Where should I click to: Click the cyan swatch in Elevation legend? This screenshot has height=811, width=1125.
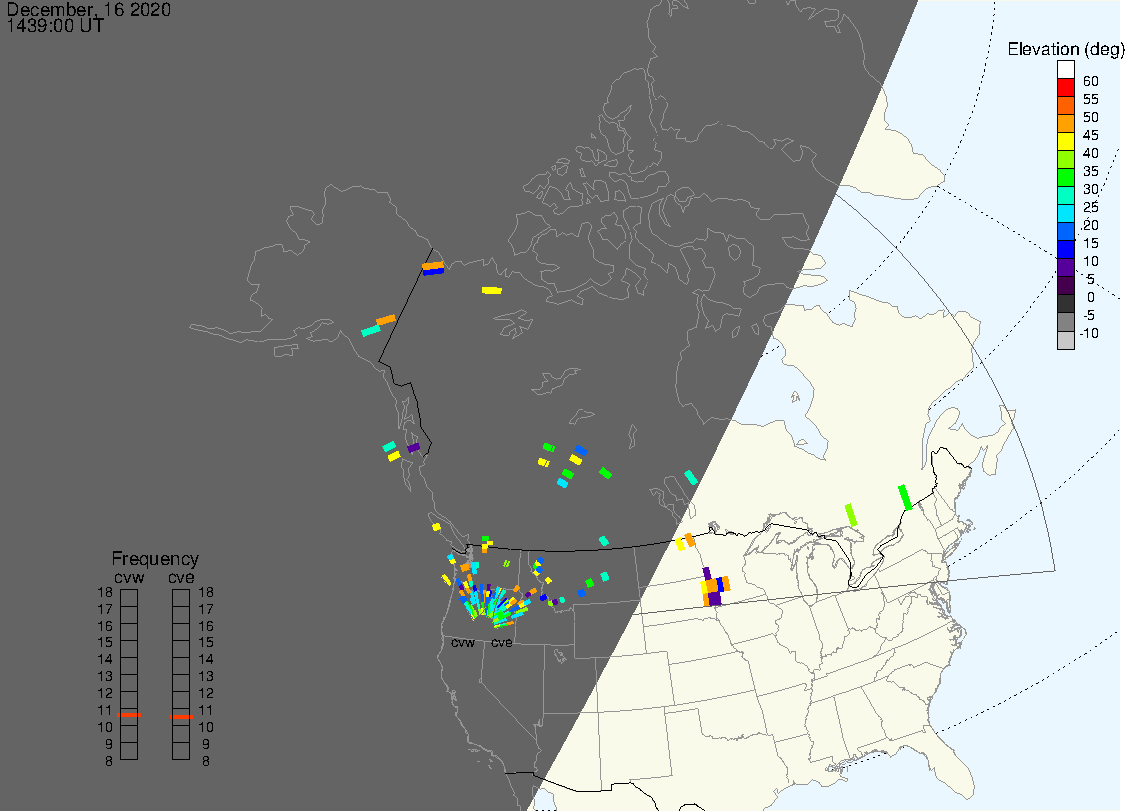coord(1065,213)
